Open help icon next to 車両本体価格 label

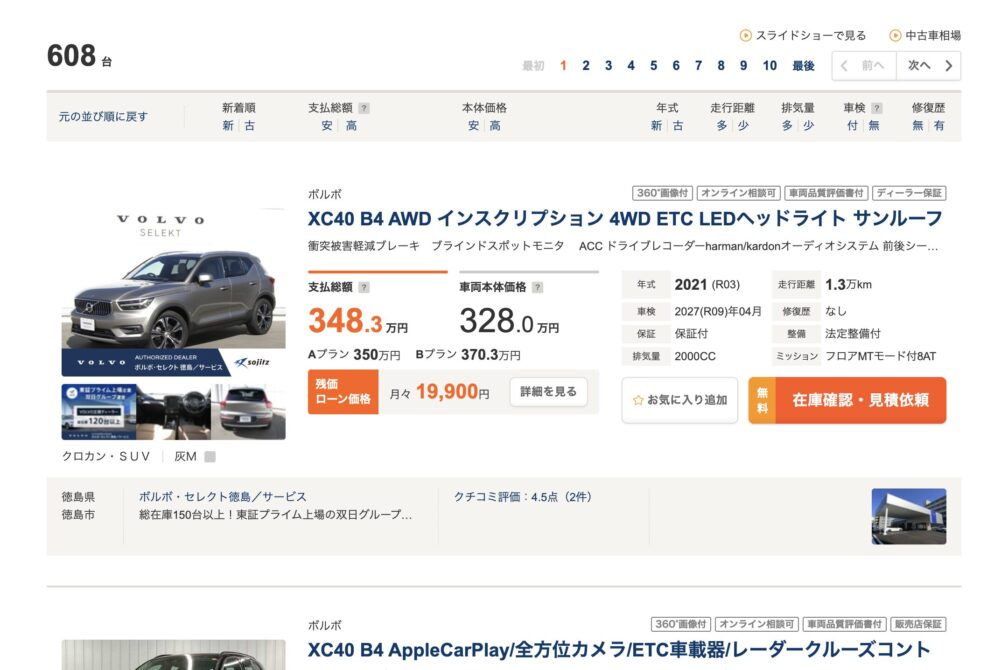pyautogui.click(x=538, y=287)
